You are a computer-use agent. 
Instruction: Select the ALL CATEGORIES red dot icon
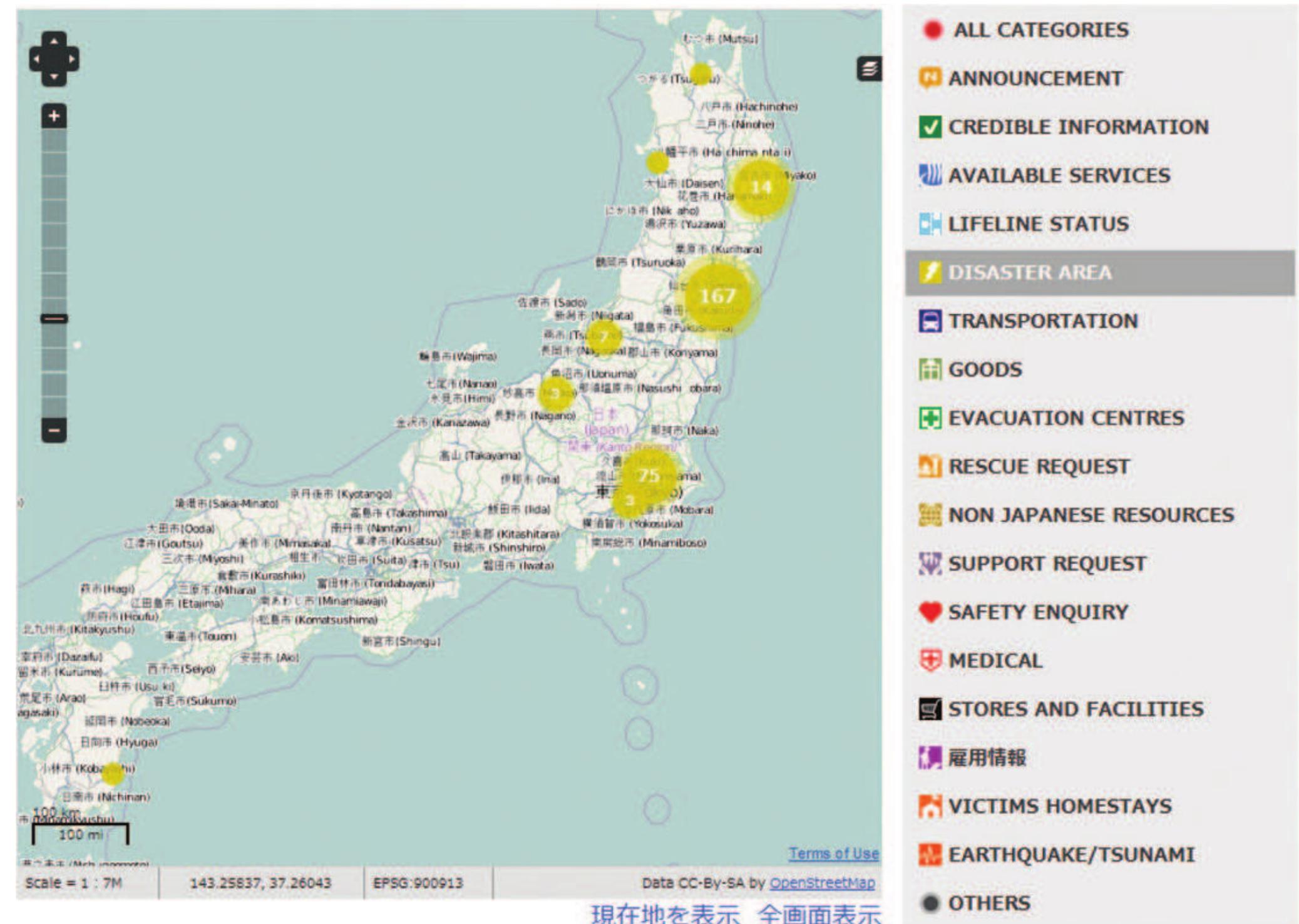(x=933, y=29)
